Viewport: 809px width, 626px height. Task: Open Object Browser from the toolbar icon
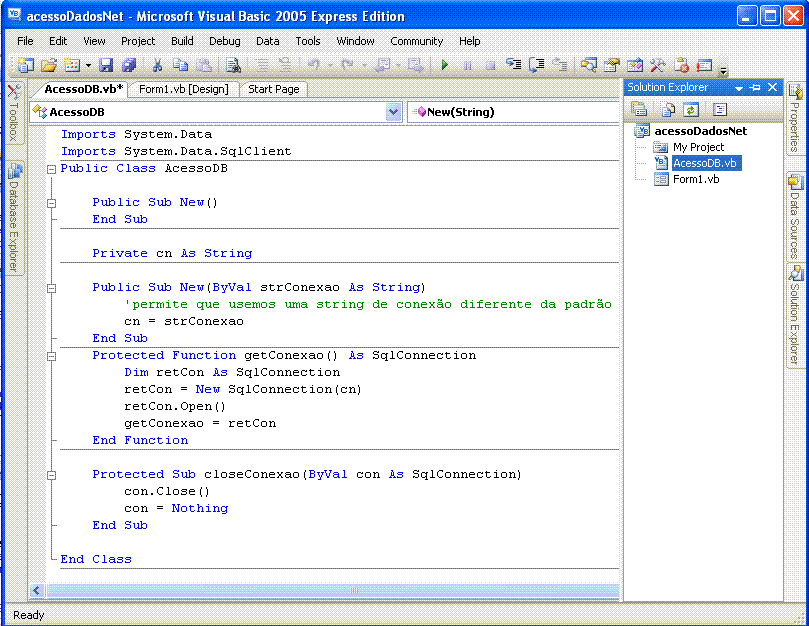coord(635,65)
